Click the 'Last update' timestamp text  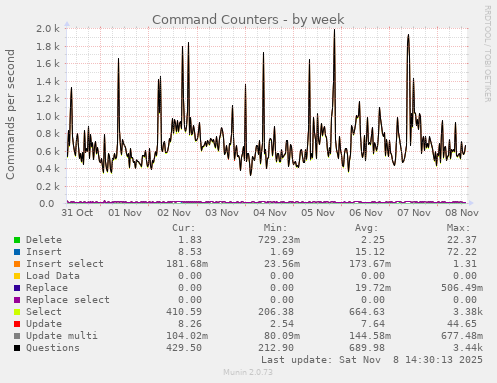[372, 360]
